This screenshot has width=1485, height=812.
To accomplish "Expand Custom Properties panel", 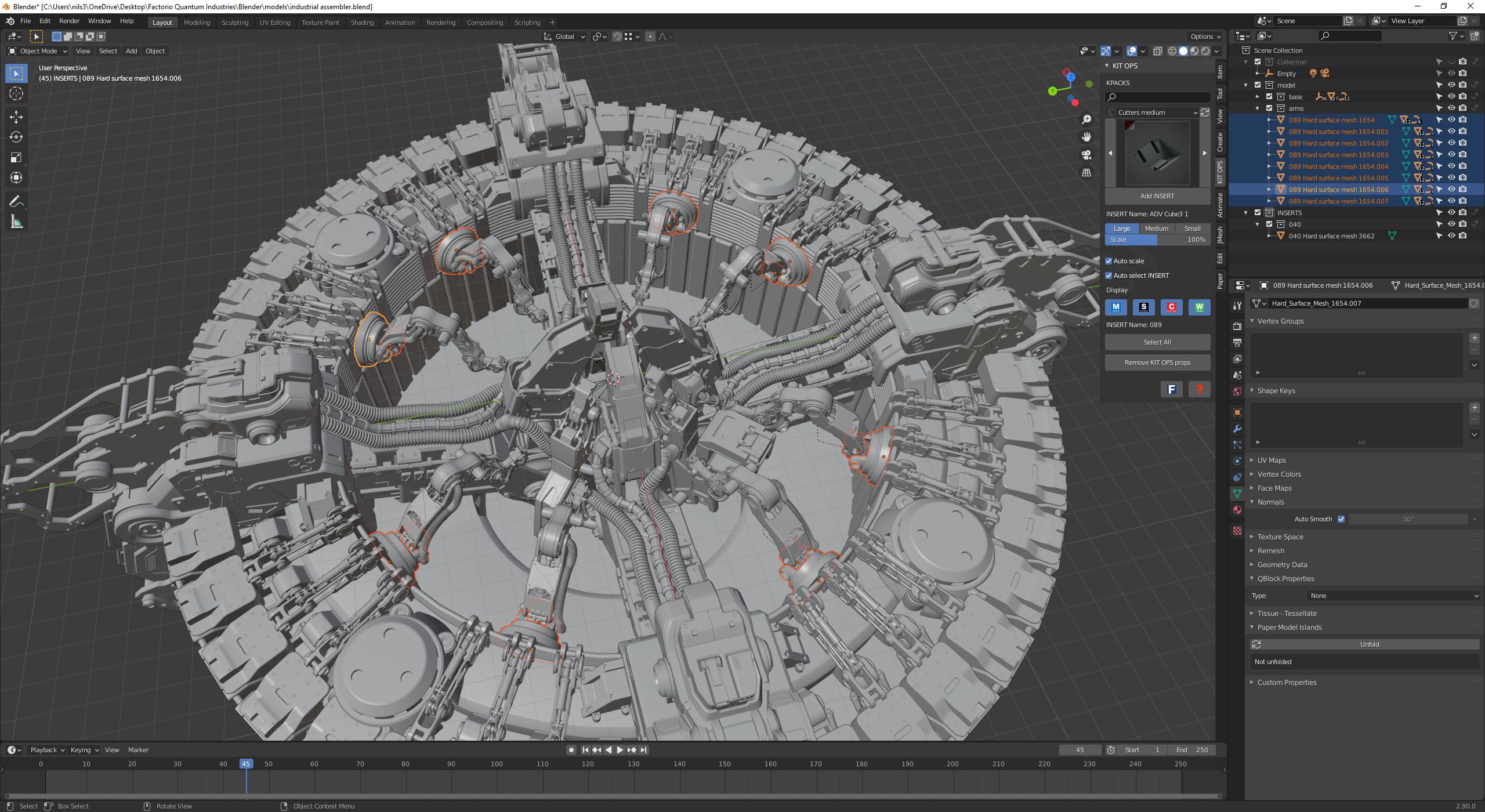I will (x=1287, y=683).
